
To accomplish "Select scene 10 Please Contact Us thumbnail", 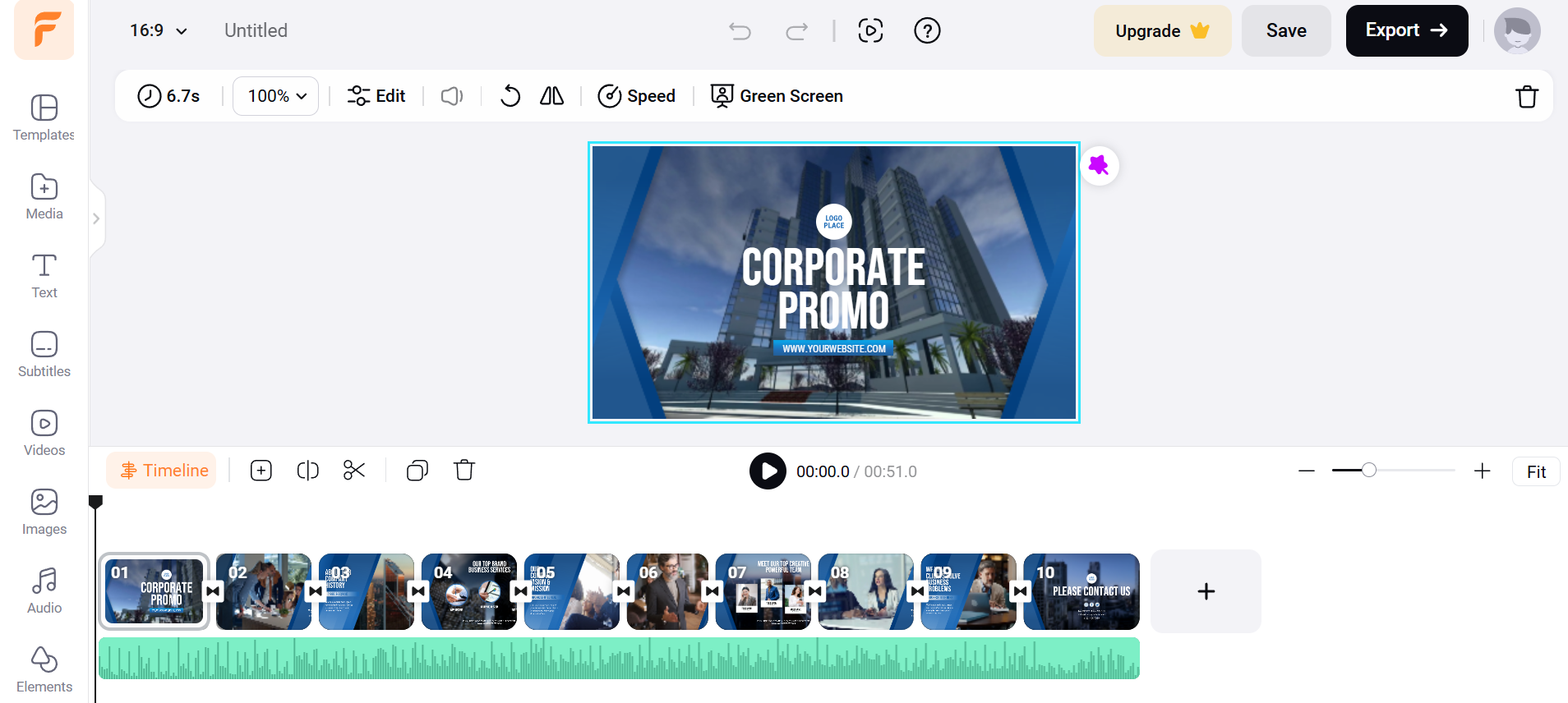I will point(1081,591).
